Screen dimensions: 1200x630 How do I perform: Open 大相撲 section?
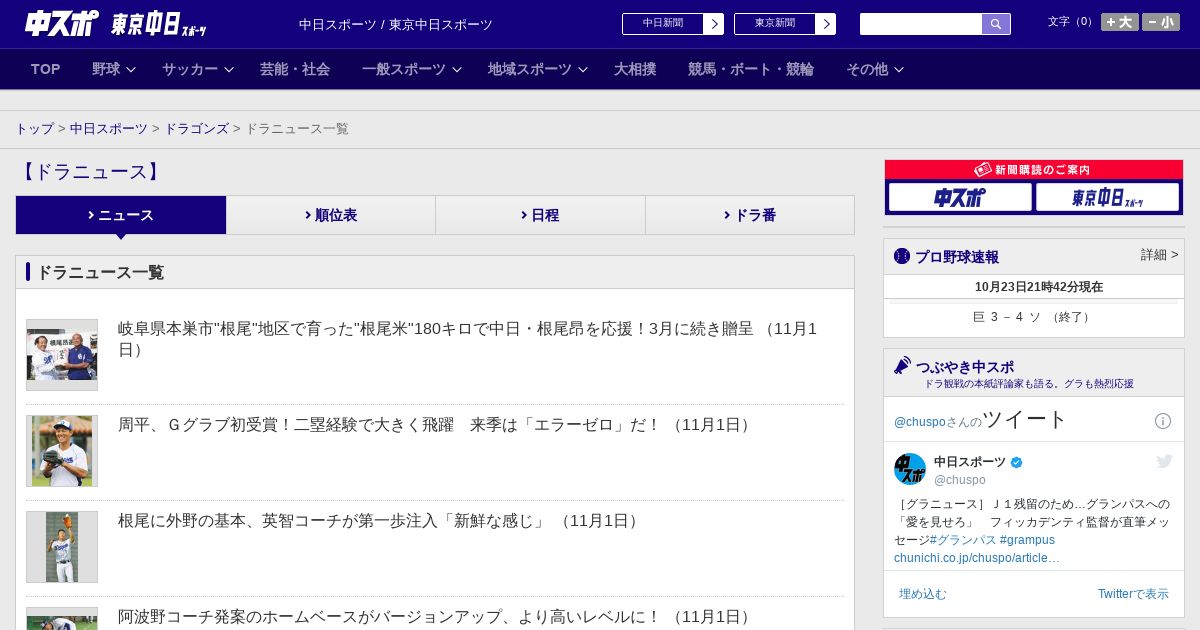click(x=635, y=69)
